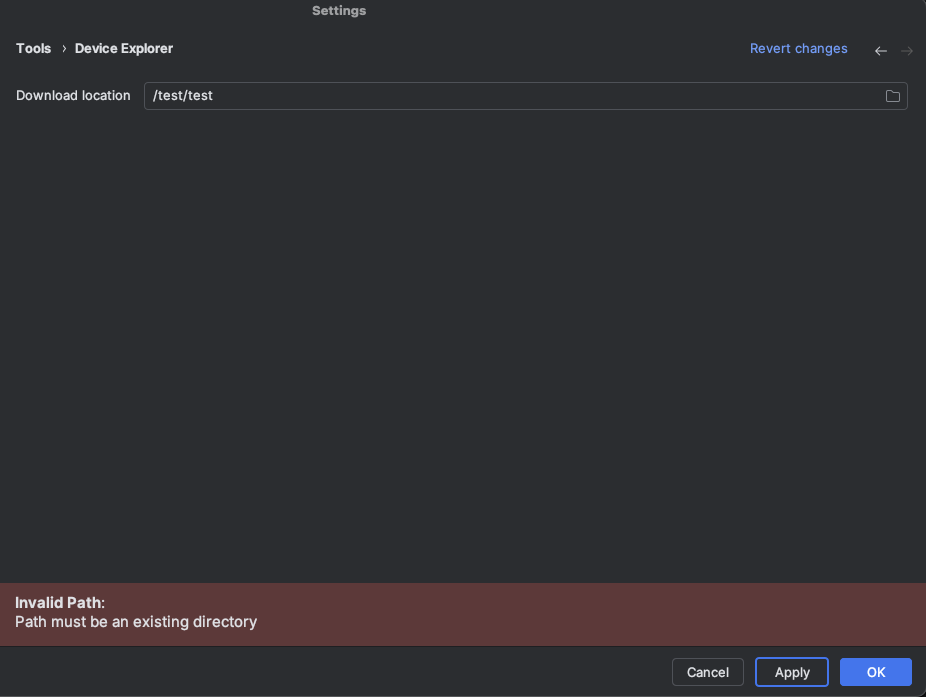Confirm settings with the OK button
The width and height of the screenshot is (926, 697).
[x=876, y=672]
